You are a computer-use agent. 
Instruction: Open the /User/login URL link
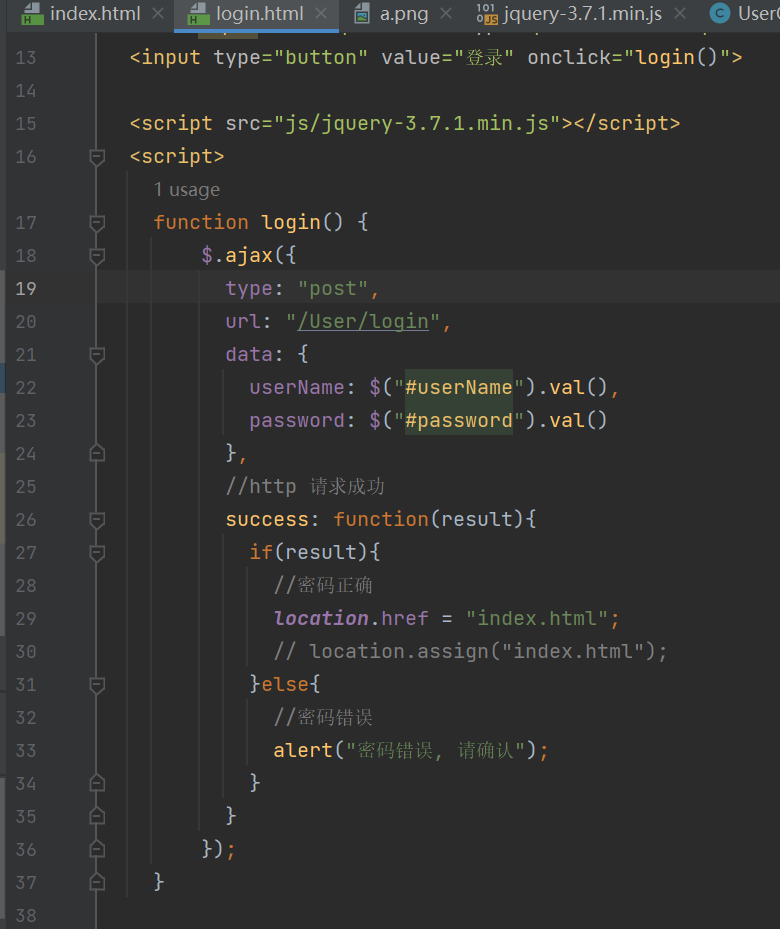point(363,322)
